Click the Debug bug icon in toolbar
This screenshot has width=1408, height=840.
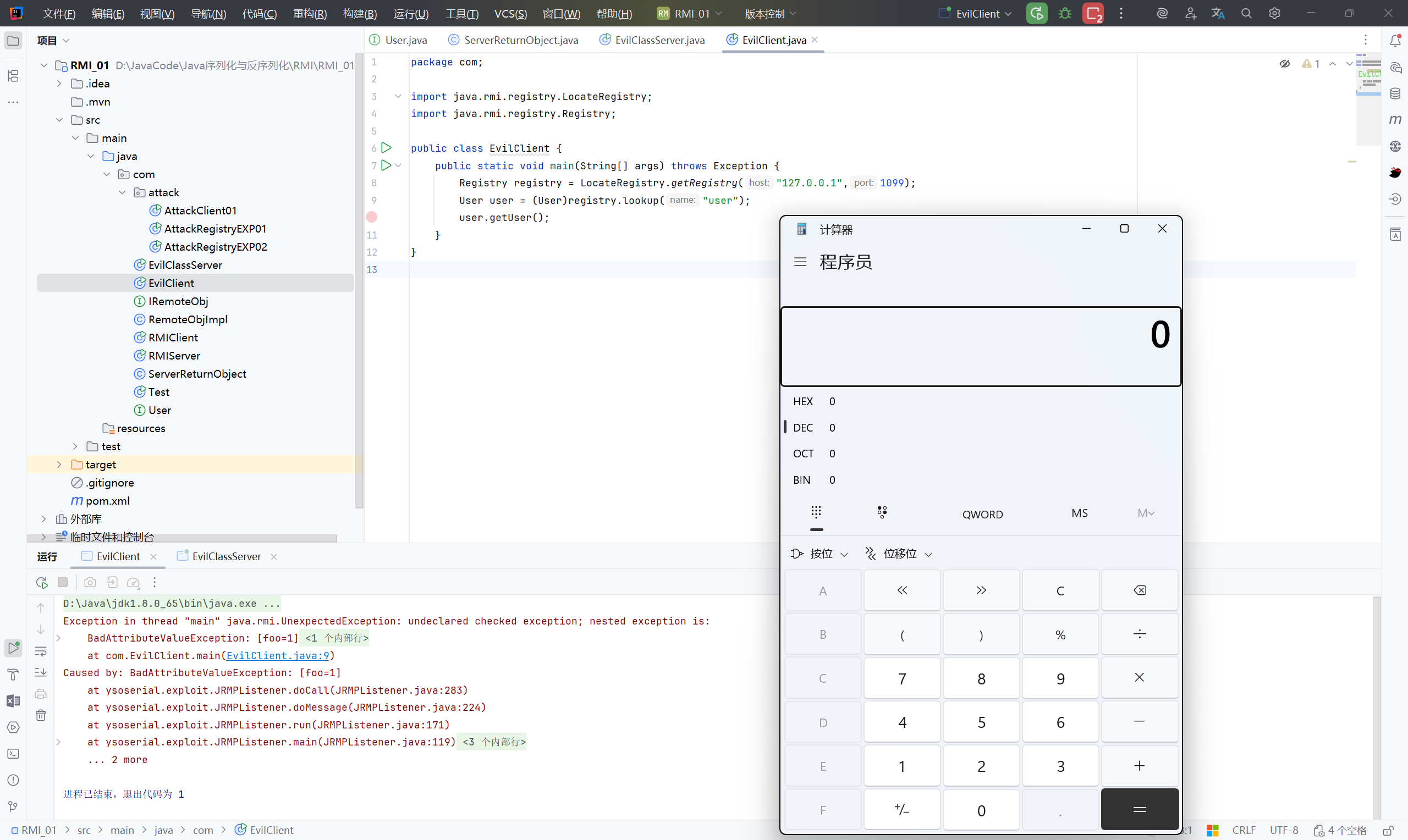(1065, 14)
